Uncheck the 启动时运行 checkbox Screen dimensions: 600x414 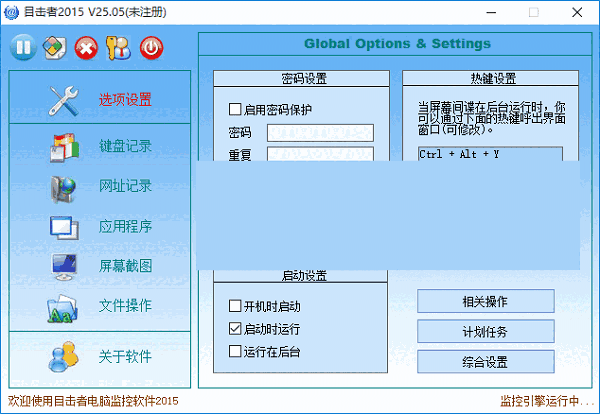click(x=235, y=329)
